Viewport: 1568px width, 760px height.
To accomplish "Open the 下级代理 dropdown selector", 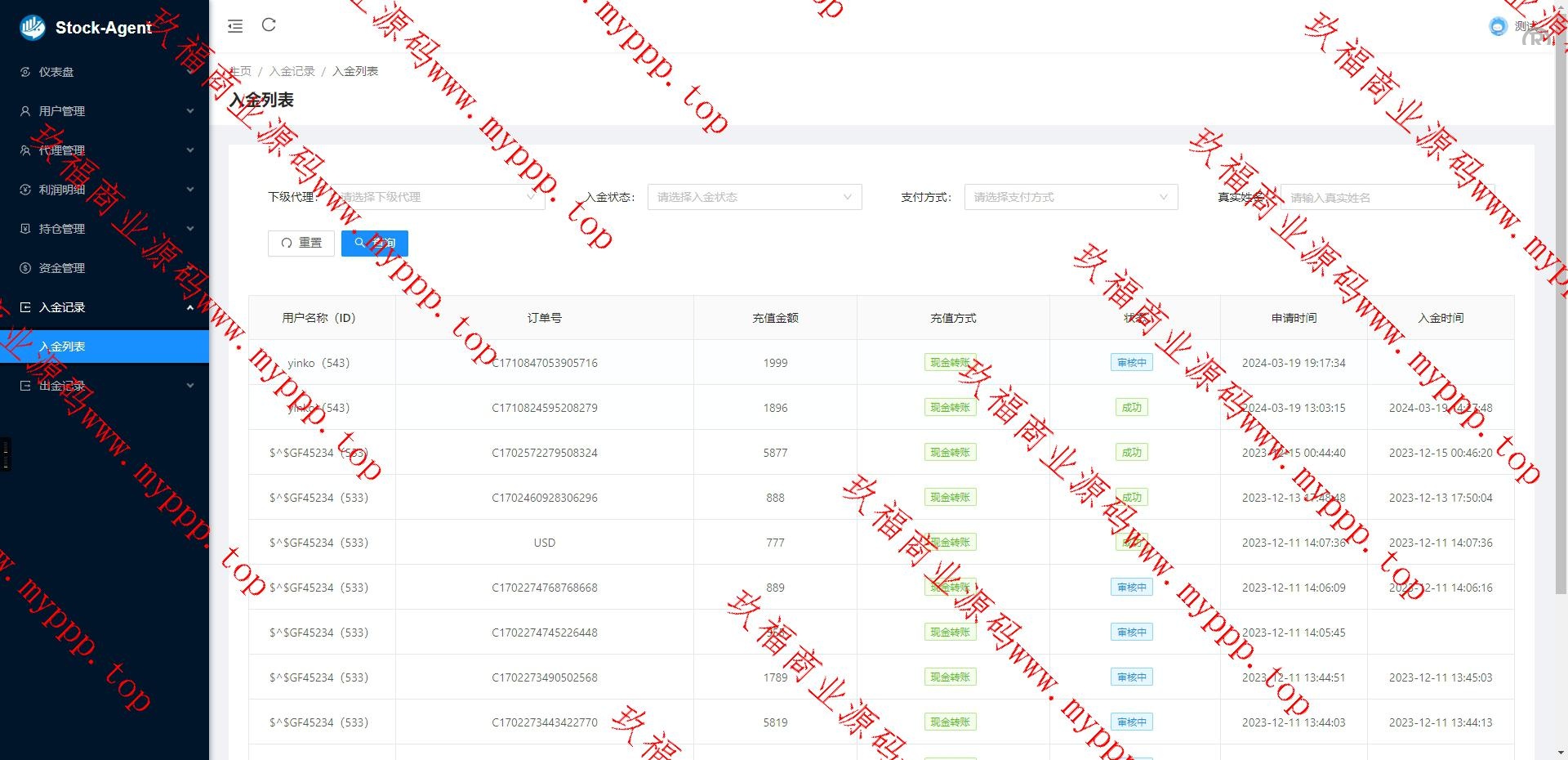I will (x=439, y=197).
